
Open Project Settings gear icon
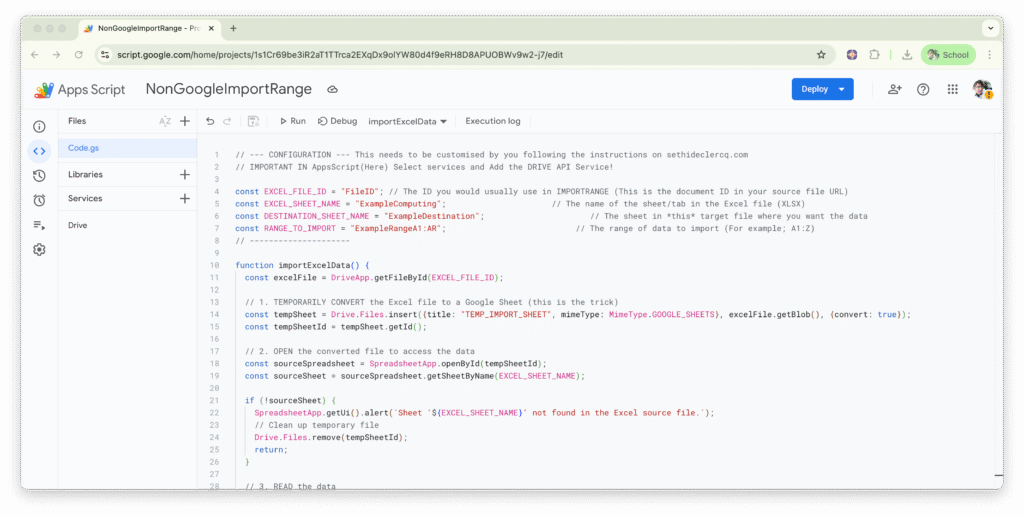(x=39, y=249)
